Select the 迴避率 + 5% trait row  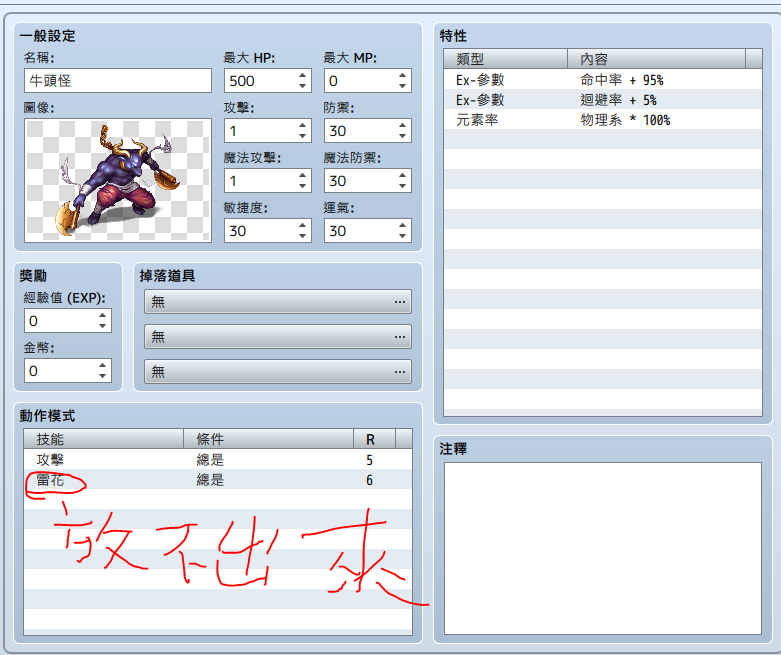603,100
